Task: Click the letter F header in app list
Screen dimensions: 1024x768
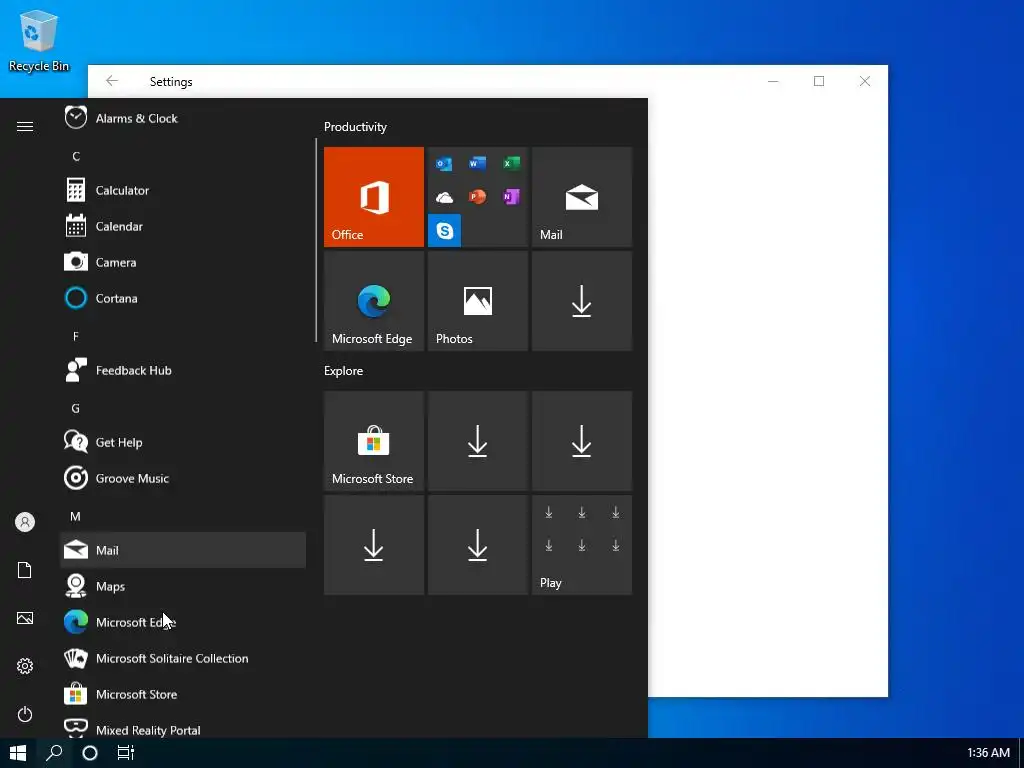Action: pyautogui.click(x=76, y=336)
